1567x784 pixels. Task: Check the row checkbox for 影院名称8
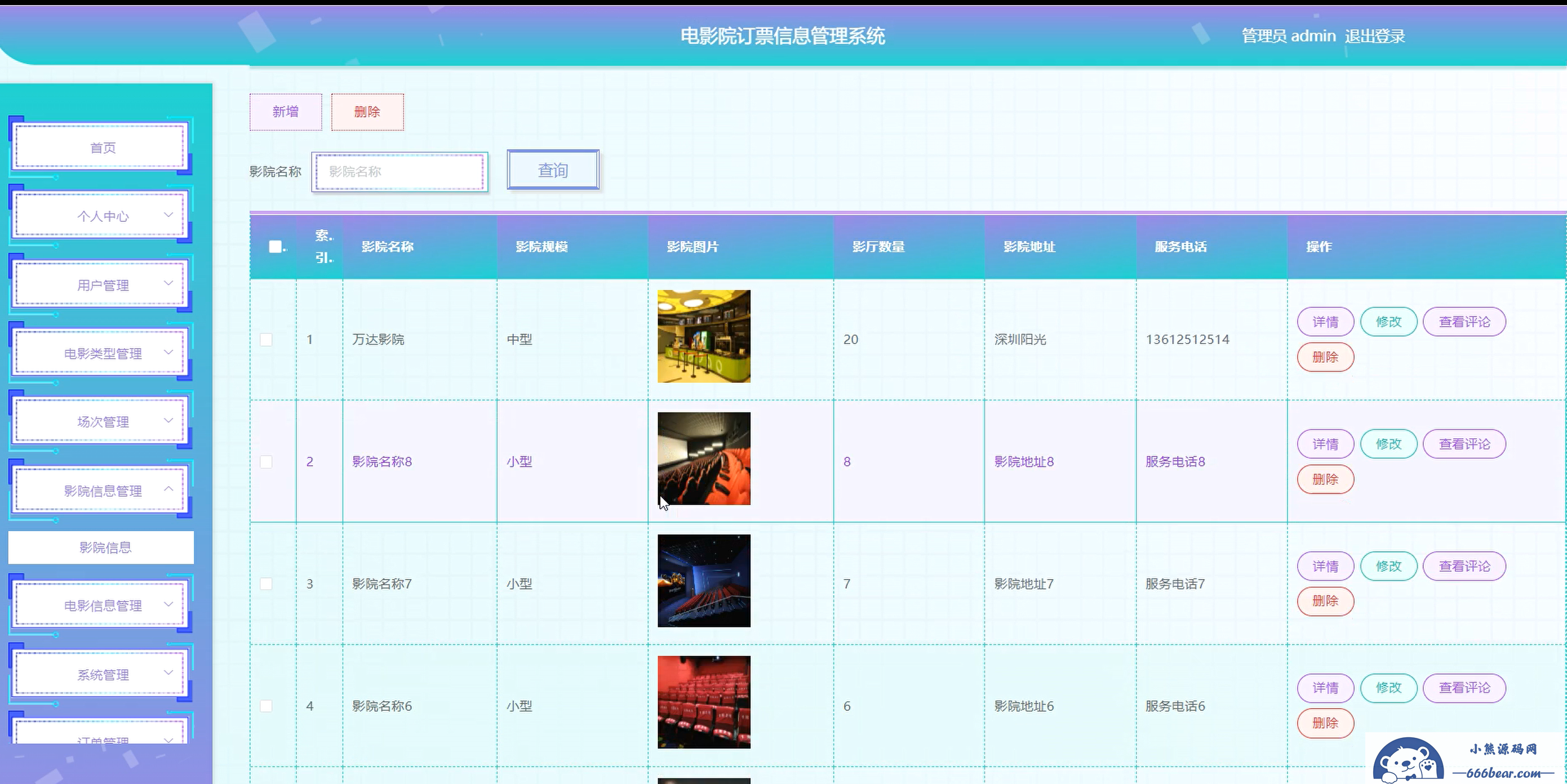266,462
